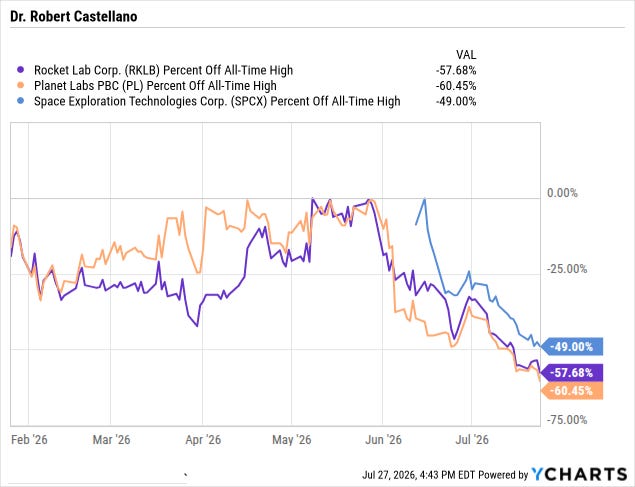Click the Jun '26 axis label
Screen dimensions: 635x487
(383, 440)
